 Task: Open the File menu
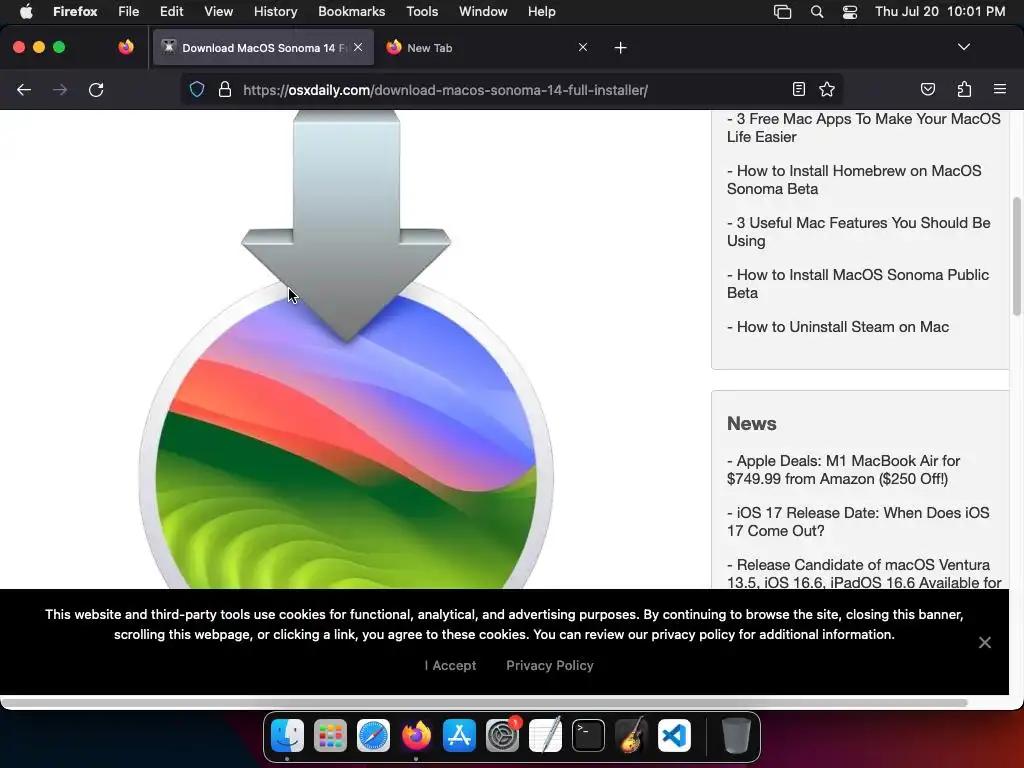coord(128,11)
